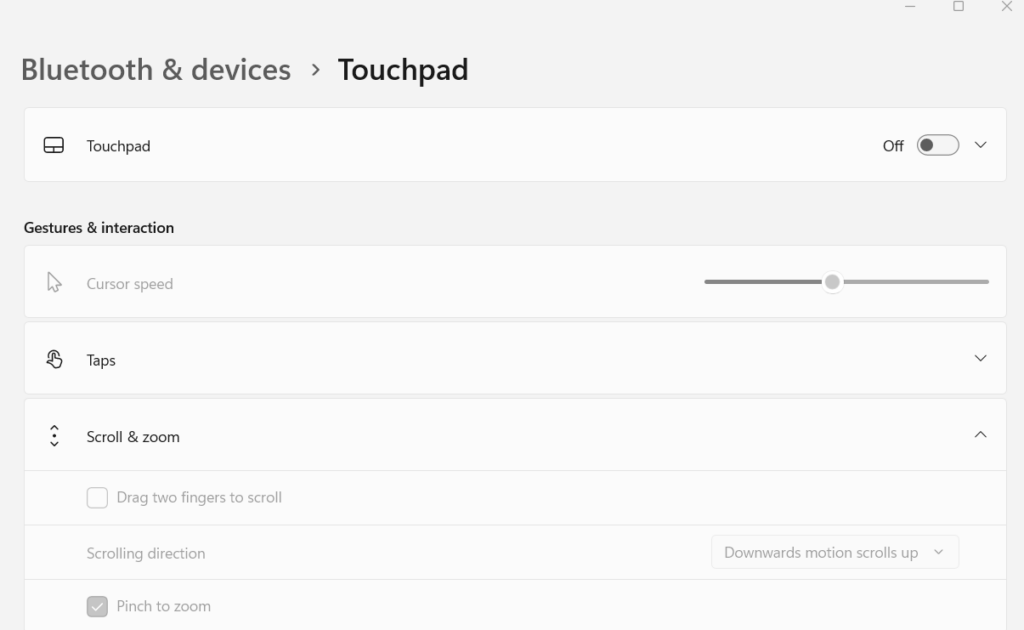Click the Scroll & zoom arrows icon

coord(54,436)
